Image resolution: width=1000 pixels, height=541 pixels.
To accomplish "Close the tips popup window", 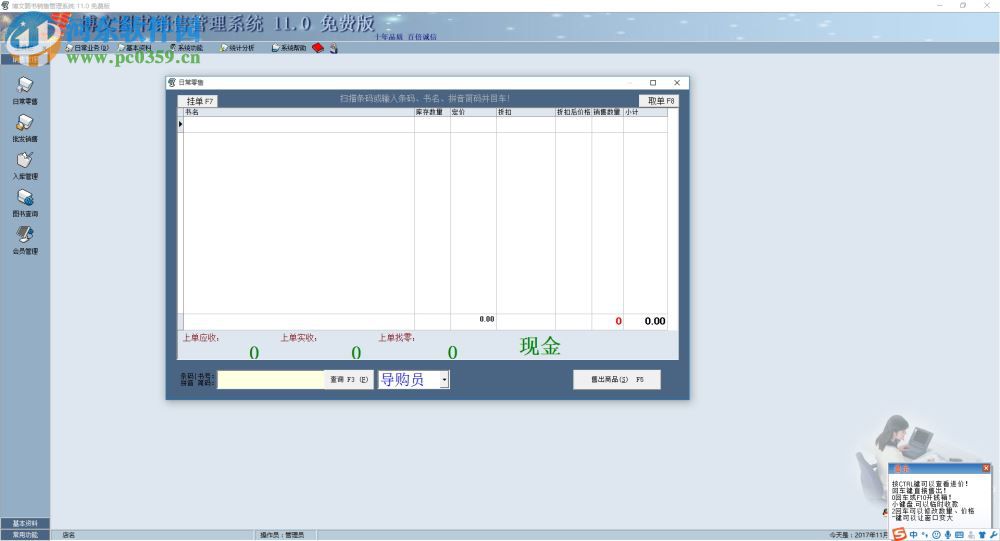I will pyautogui.click(x=986, y=468).
